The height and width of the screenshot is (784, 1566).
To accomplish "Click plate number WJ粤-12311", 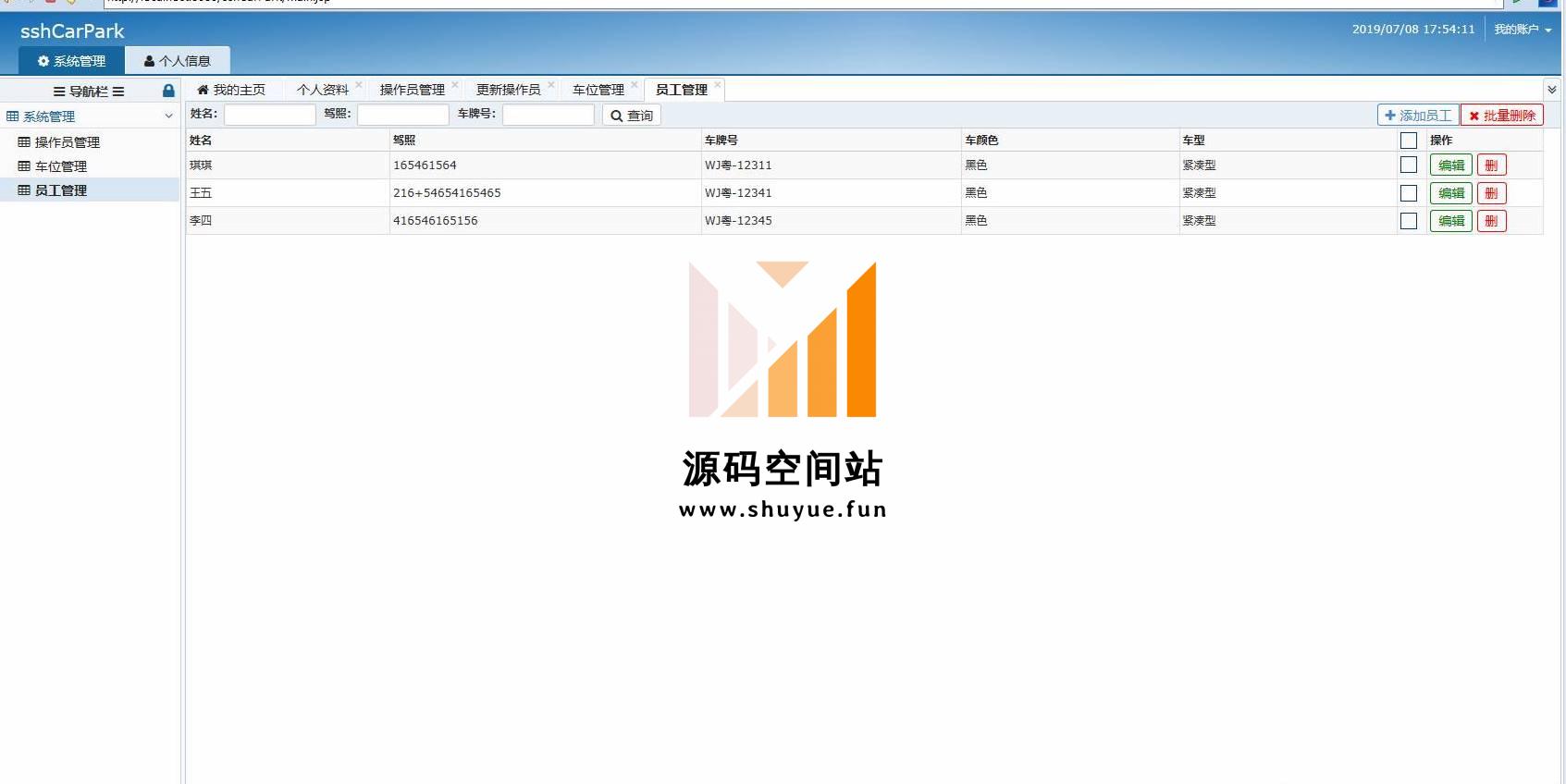I will pyautogui.click(x=738, y=165).
